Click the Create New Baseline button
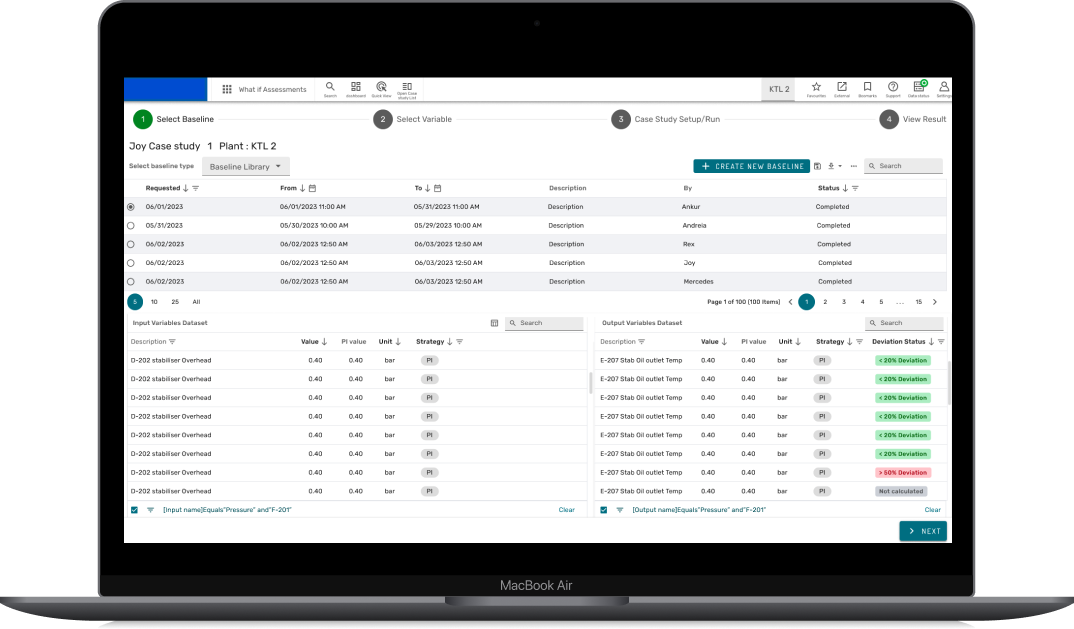 pyautogui.click(x=751, y=166)
